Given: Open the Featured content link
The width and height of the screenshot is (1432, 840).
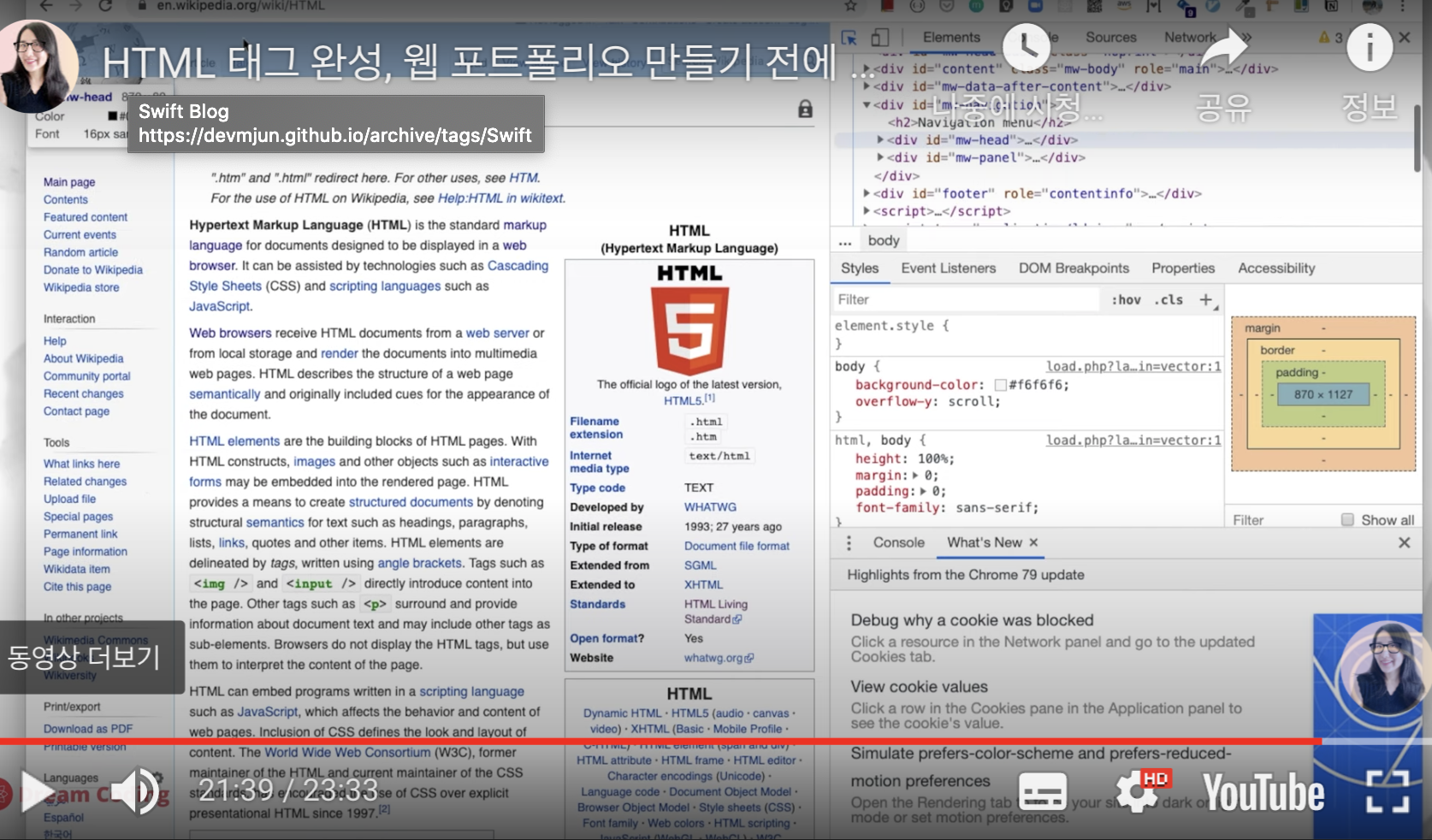Looking at the screenshot, I should (86, 217).
